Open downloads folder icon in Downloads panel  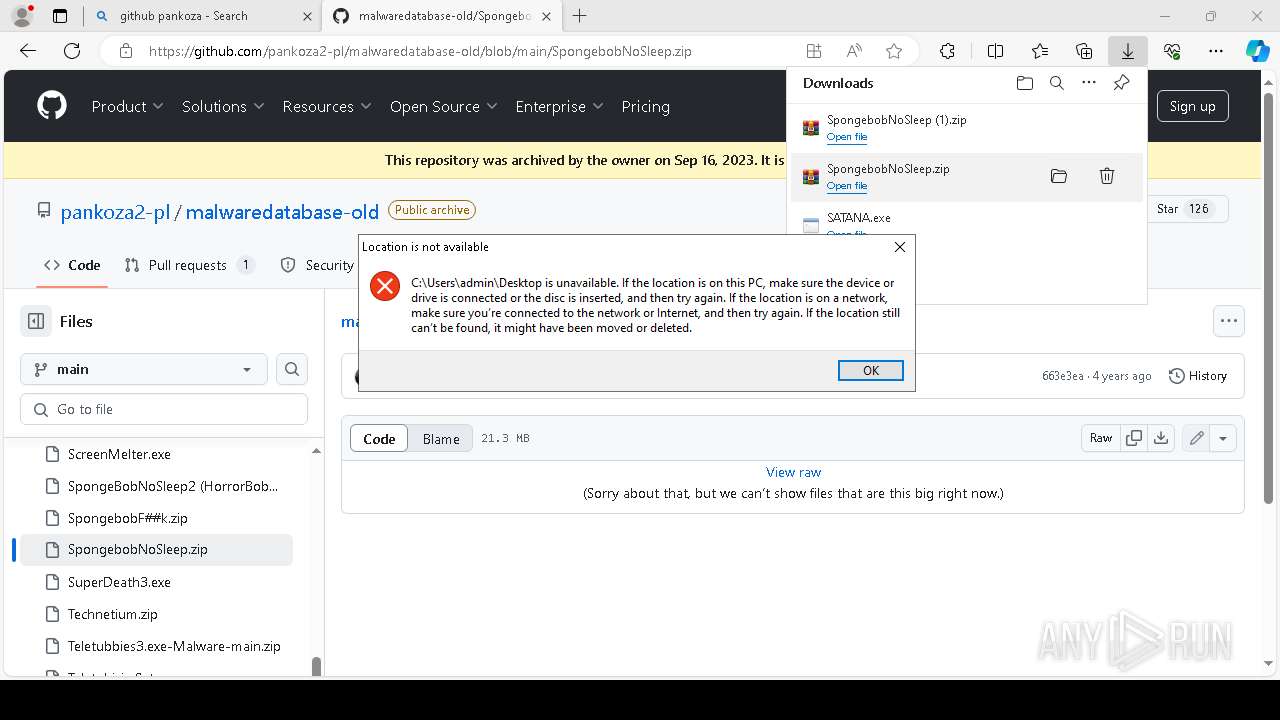point(1024,83)
